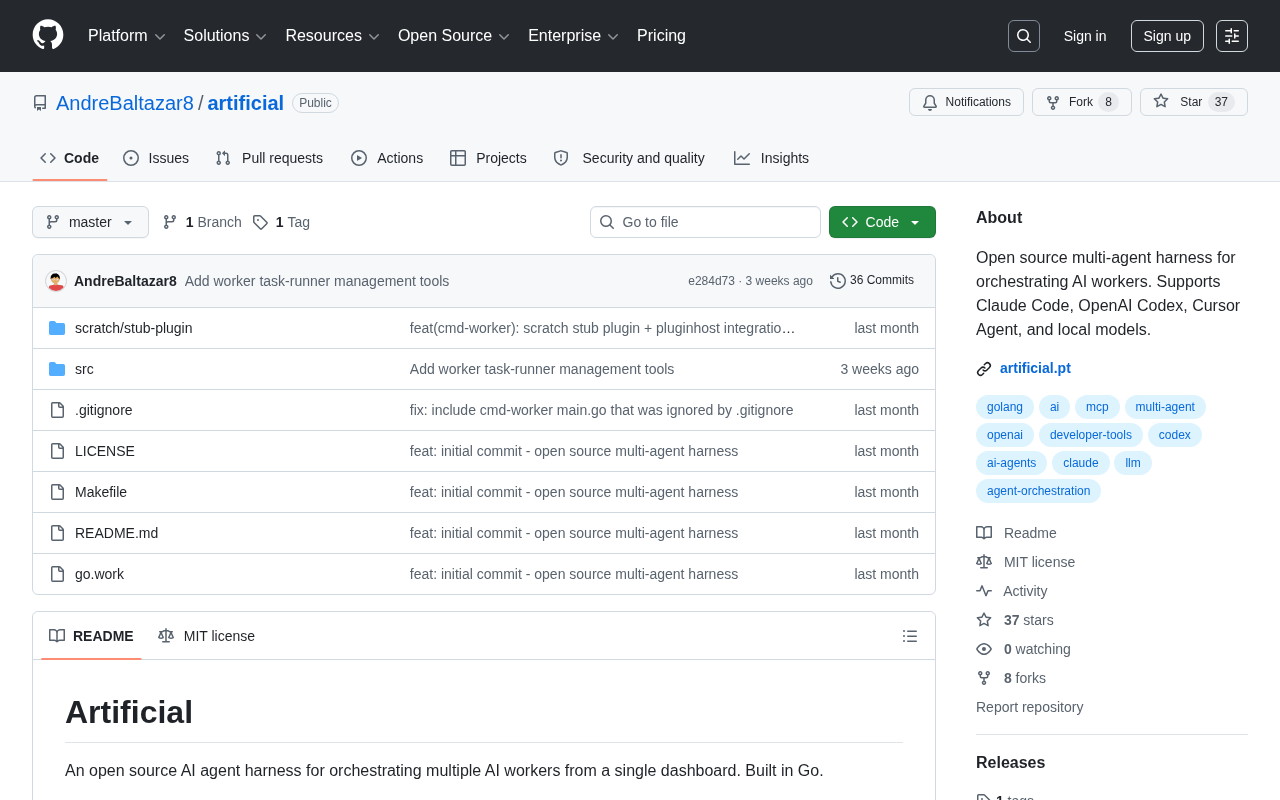Click the bell icon in Notifications button
Image resolution: width=1280 pixels, height=800 pixels.
930,102
